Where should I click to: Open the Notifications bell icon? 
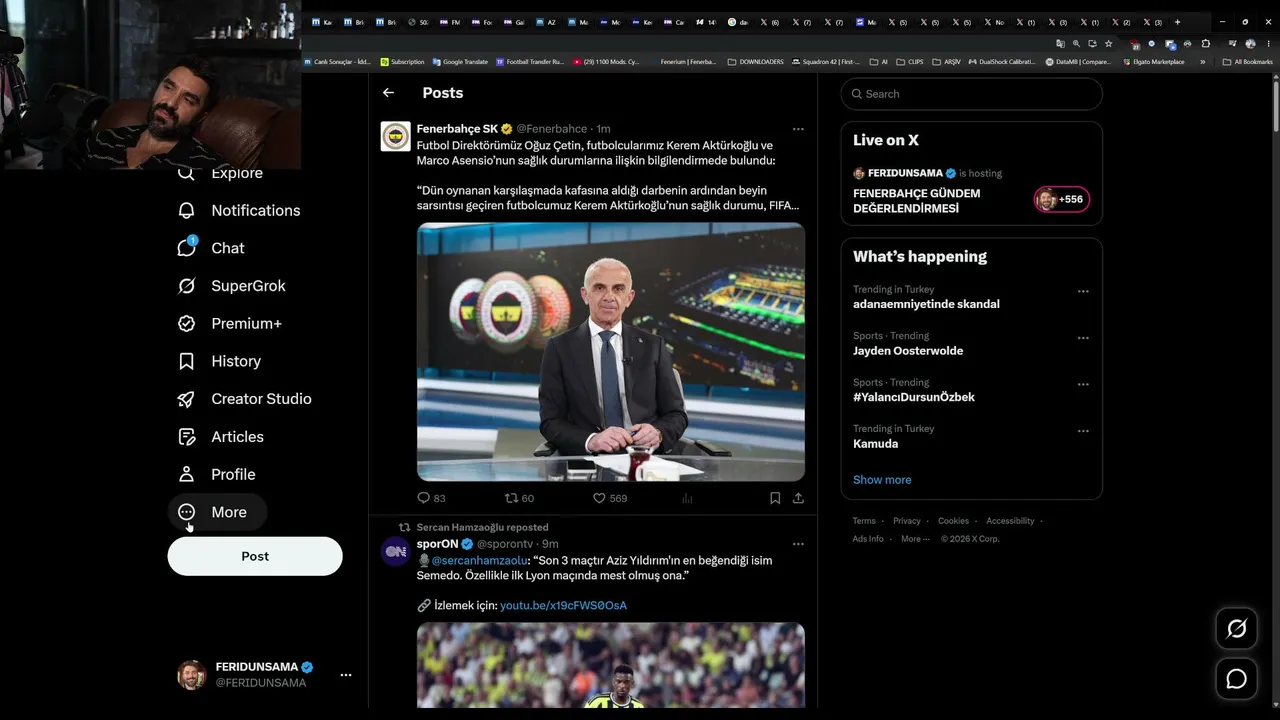tap(186, 210)
